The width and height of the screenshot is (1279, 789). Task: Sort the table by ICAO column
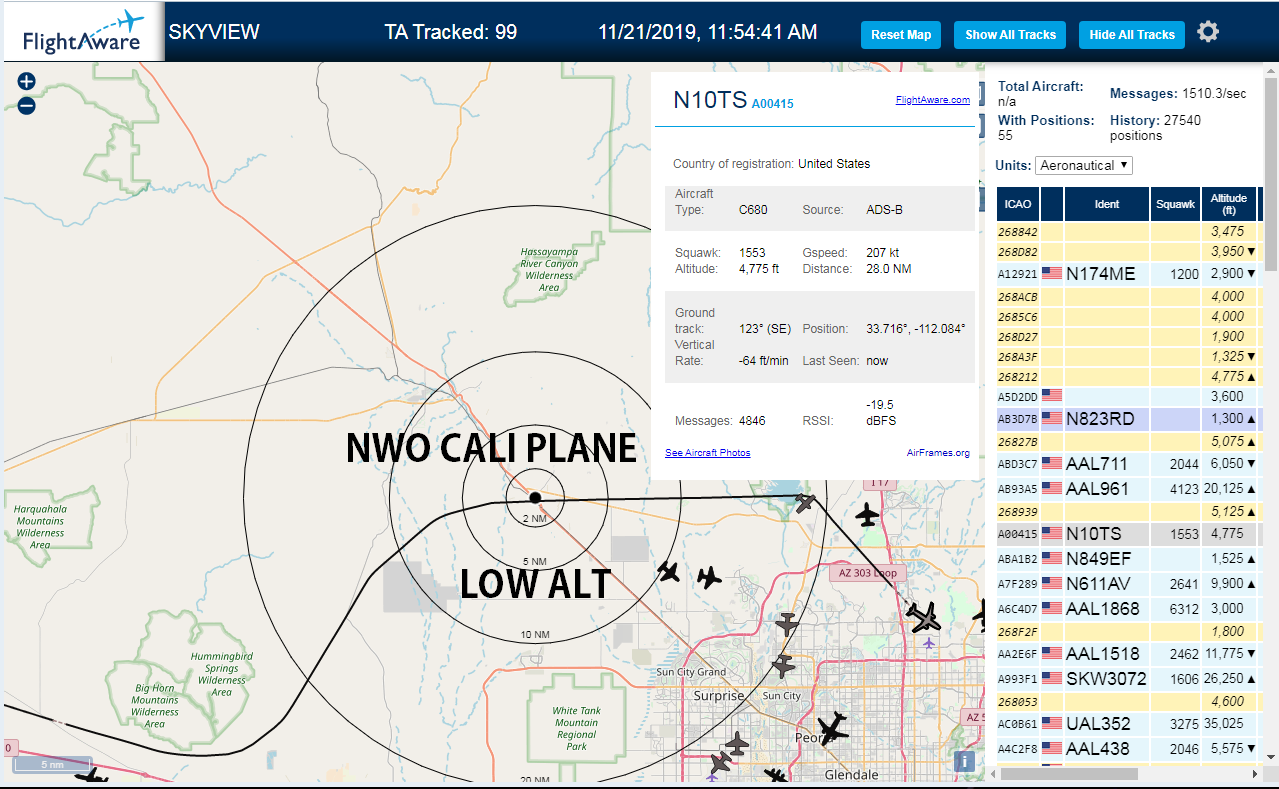click(1018, 204)
